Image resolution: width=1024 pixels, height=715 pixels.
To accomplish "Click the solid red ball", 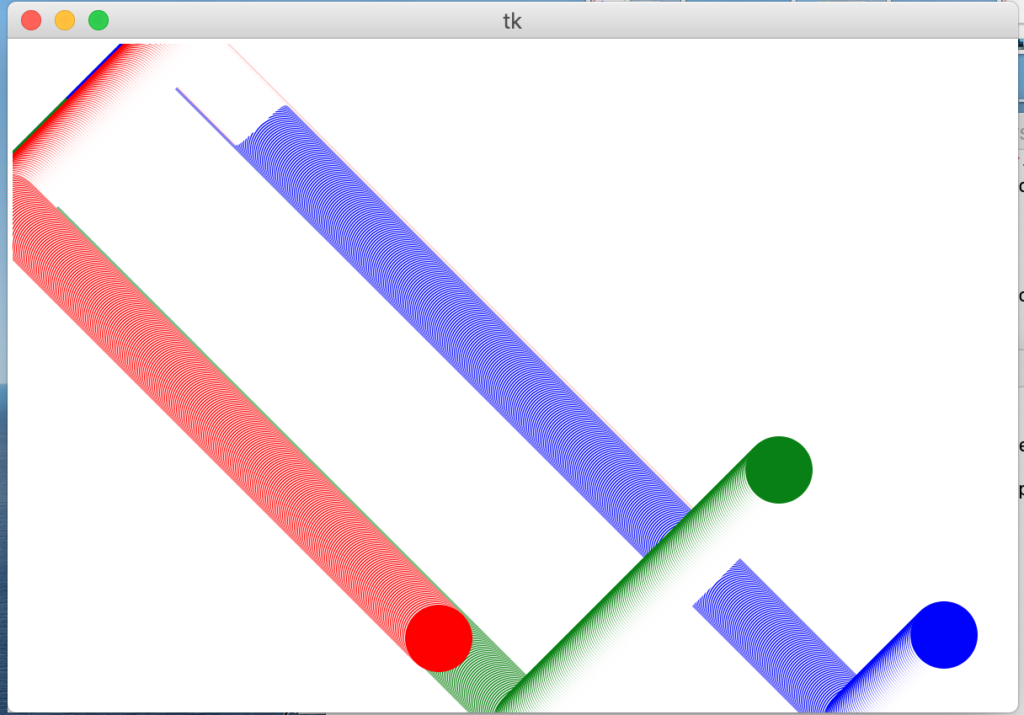I will [439, 637].
